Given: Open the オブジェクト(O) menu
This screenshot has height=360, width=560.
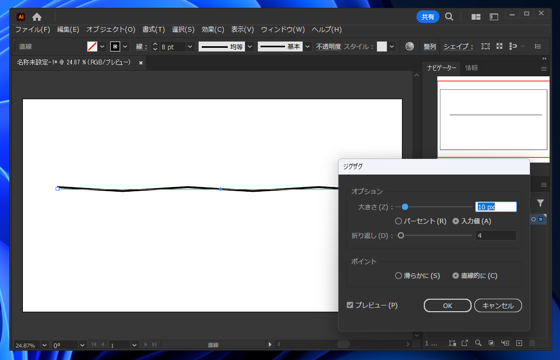Looking at the screenshot, I should pyautogui.click(x=111, y=30).
